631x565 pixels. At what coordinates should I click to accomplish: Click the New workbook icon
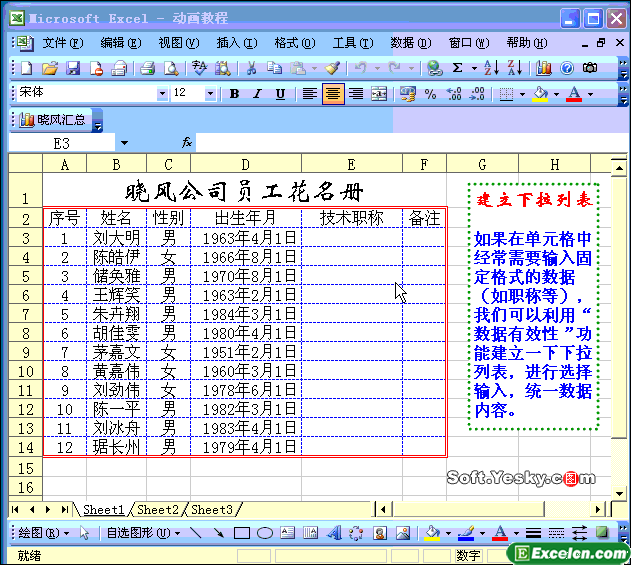tap(27, 68)
